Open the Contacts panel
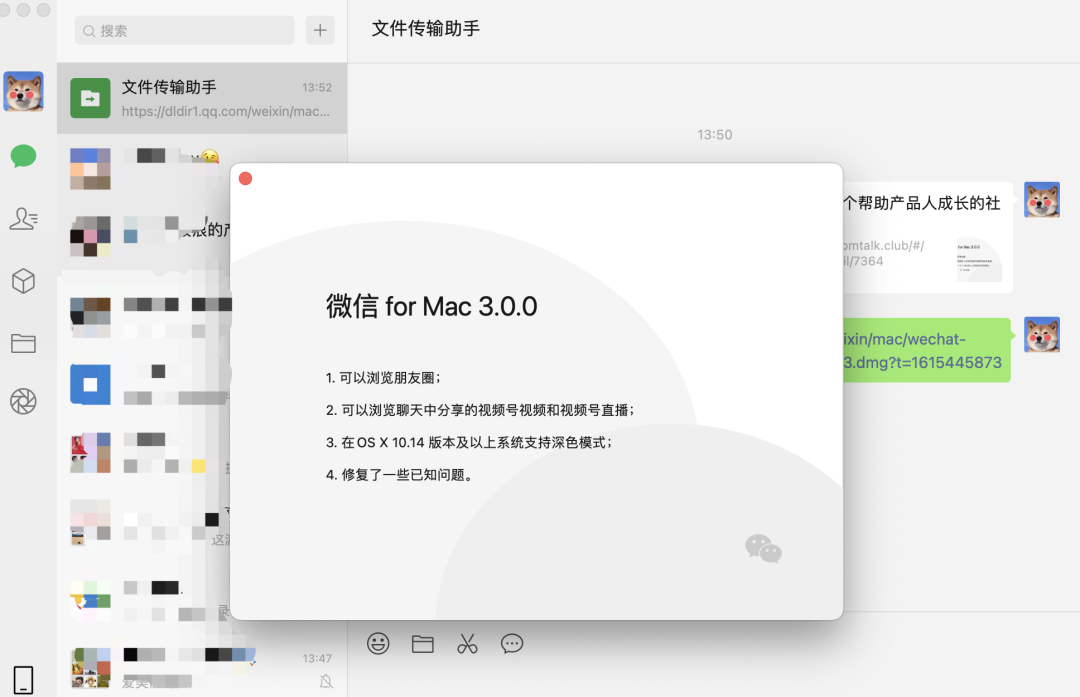The image size is (1080, 697). coord(22,219)
